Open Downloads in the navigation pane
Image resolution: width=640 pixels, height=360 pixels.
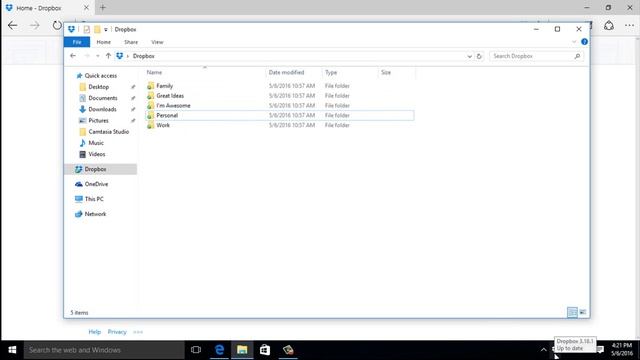pyautogui.click(x=102, y=109)
